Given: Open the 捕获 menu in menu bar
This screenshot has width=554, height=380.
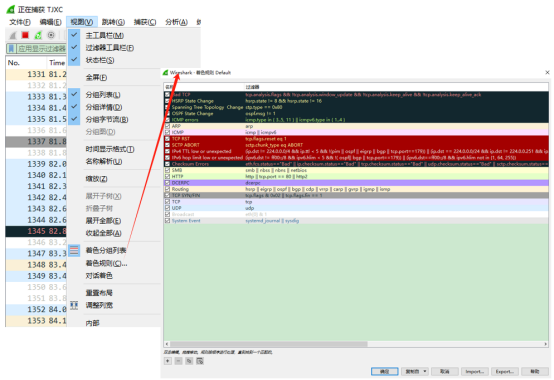Looking at the screenshot, I should point(145,22).
